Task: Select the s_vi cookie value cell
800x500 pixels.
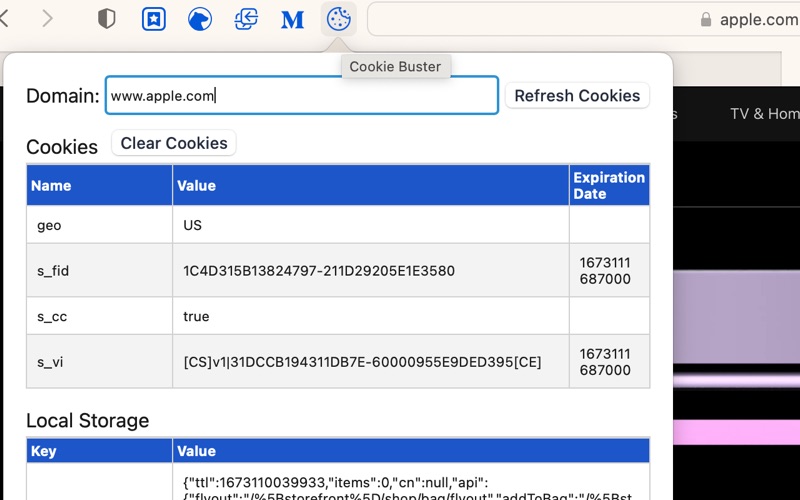Action: point(370,361)
